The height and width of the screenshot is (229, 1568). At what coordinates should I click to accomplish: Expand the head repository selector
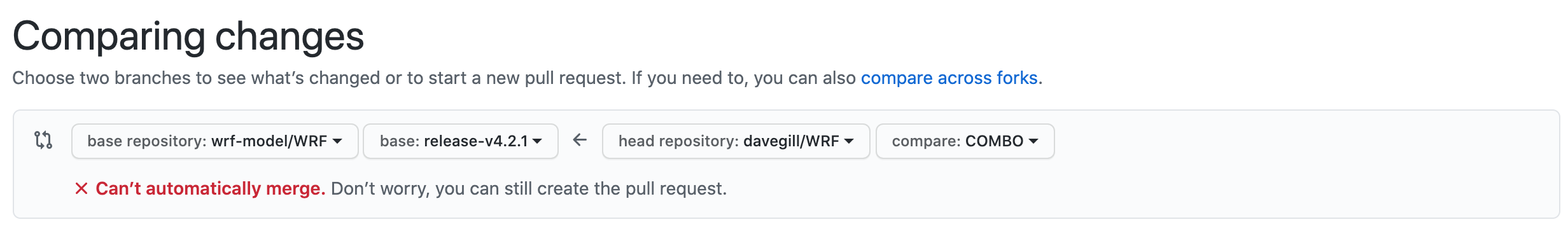coord(736,141)
